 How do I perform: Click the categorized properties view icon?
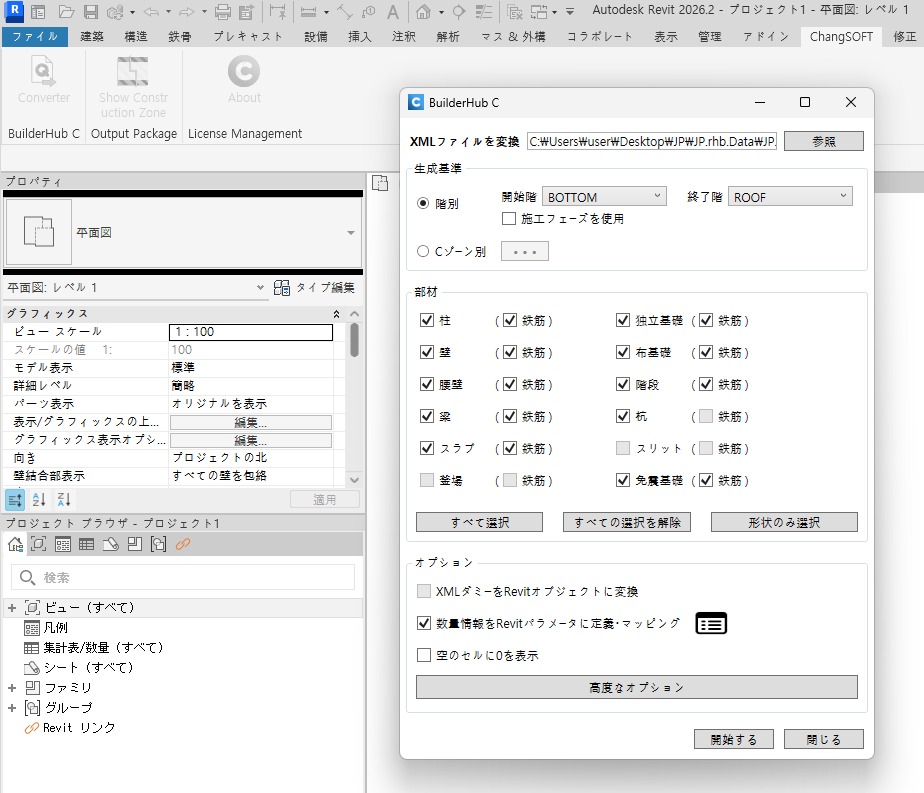coord(15,500)
